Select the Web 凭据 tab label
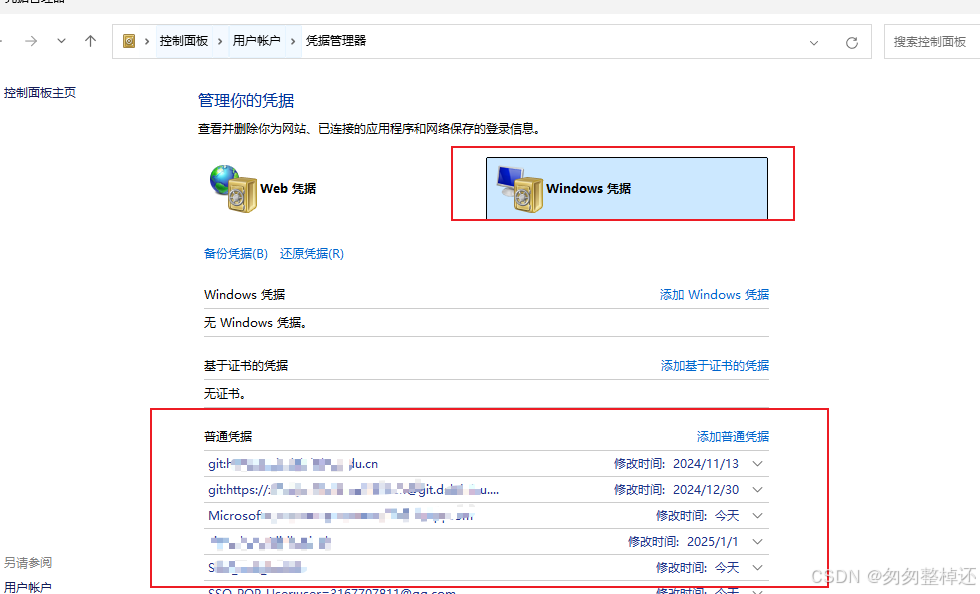Image resolution: width=980 pixels, height=594 pixels. 288,188
